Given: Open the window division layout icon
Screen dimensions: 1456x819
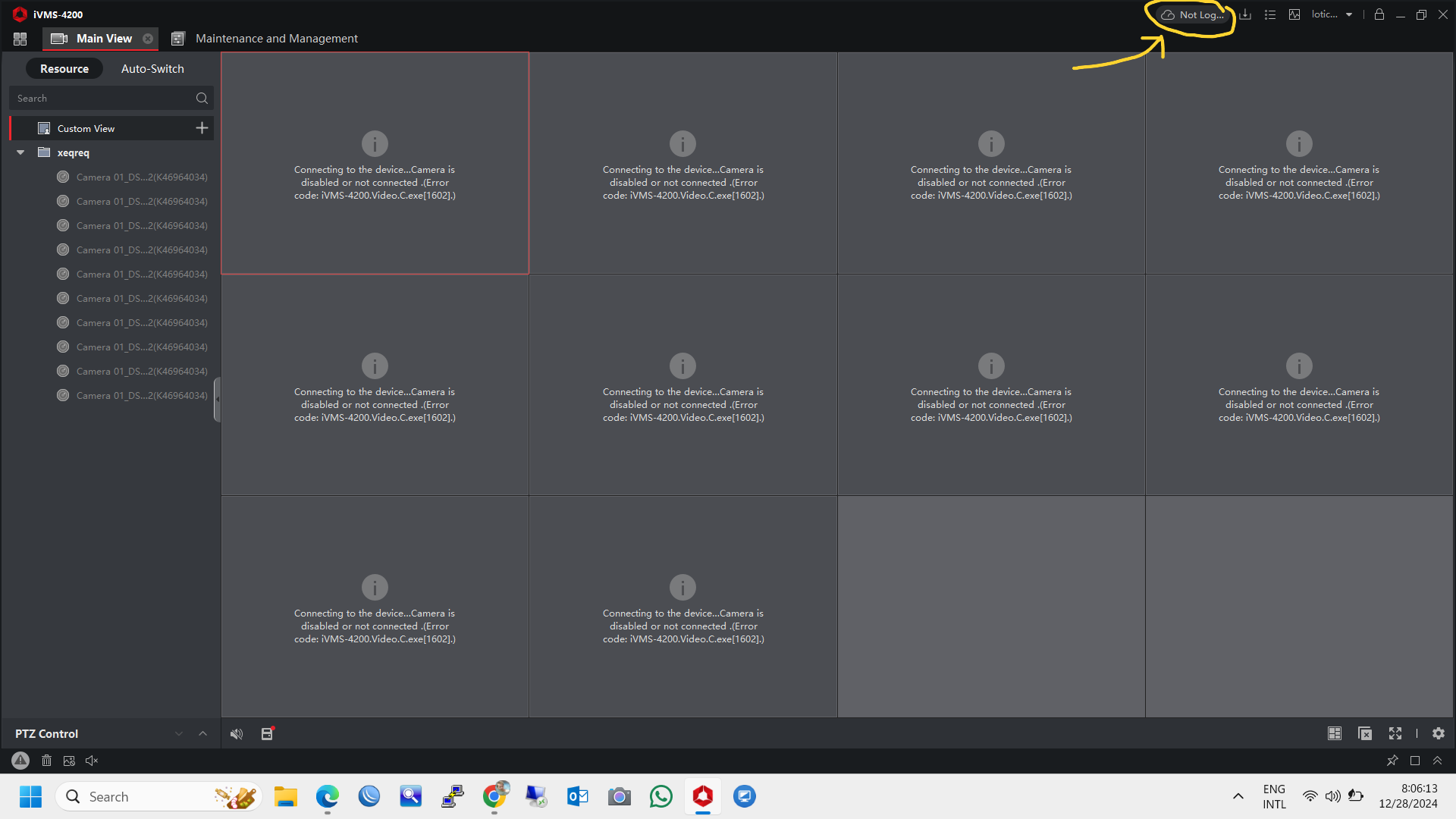Looking at the screenshot, I should point(1335,733).
